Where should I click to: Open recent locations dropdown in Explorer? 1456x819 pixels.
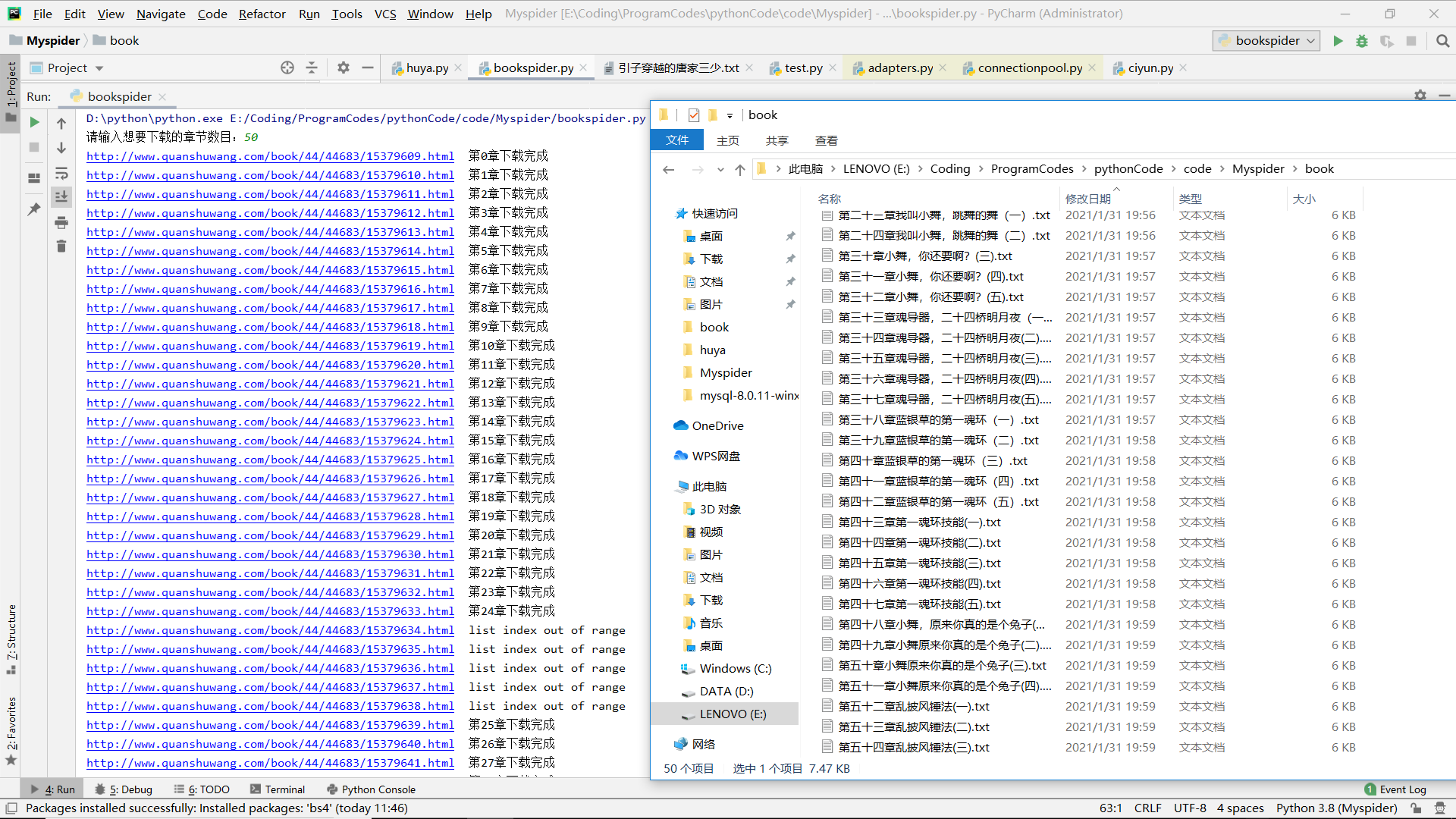coord(720,169)
